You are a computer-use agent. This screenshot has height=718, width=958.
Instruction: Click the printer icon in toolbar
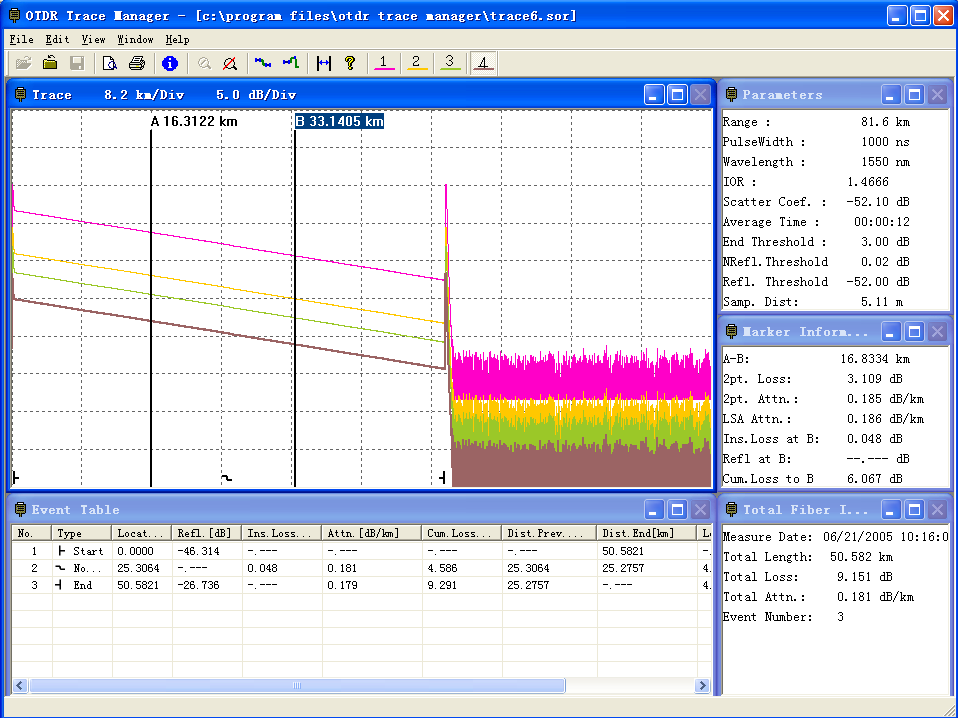(x=136, y=63)
